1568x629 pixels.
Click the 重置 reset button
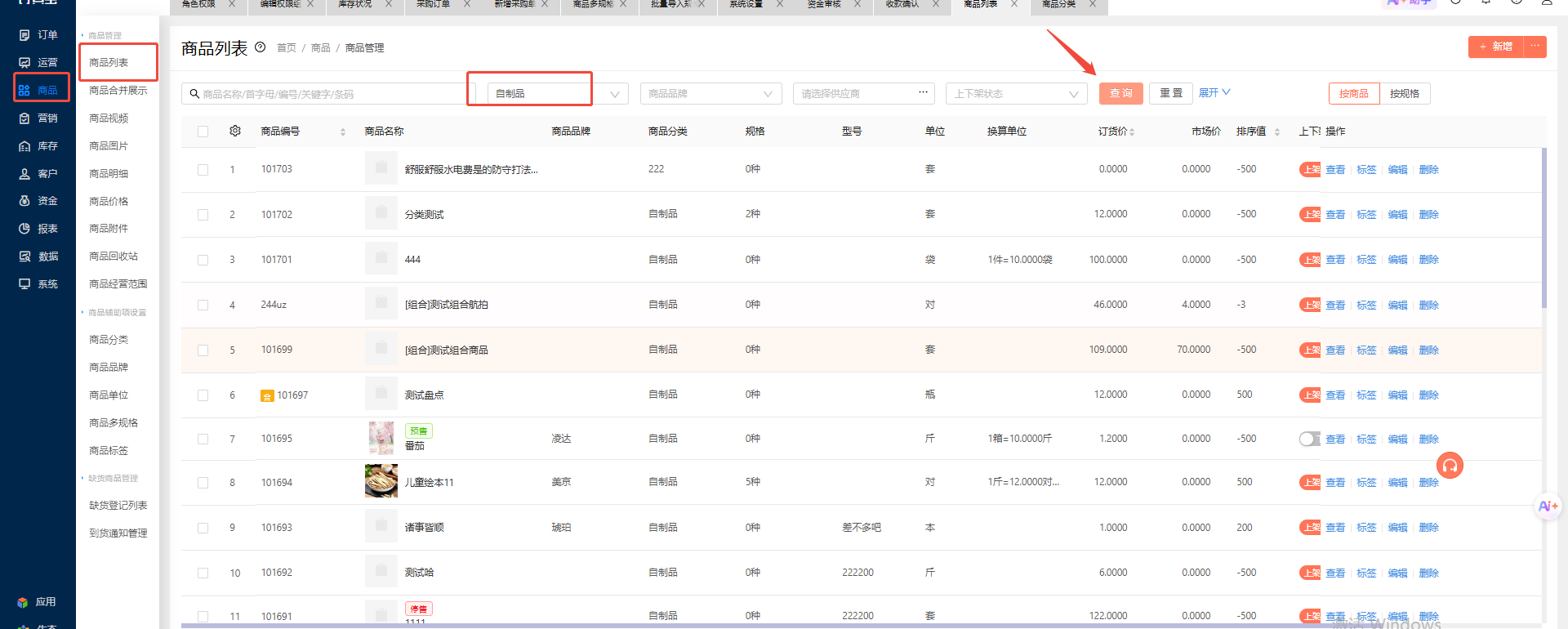[x=1171, y=93]
